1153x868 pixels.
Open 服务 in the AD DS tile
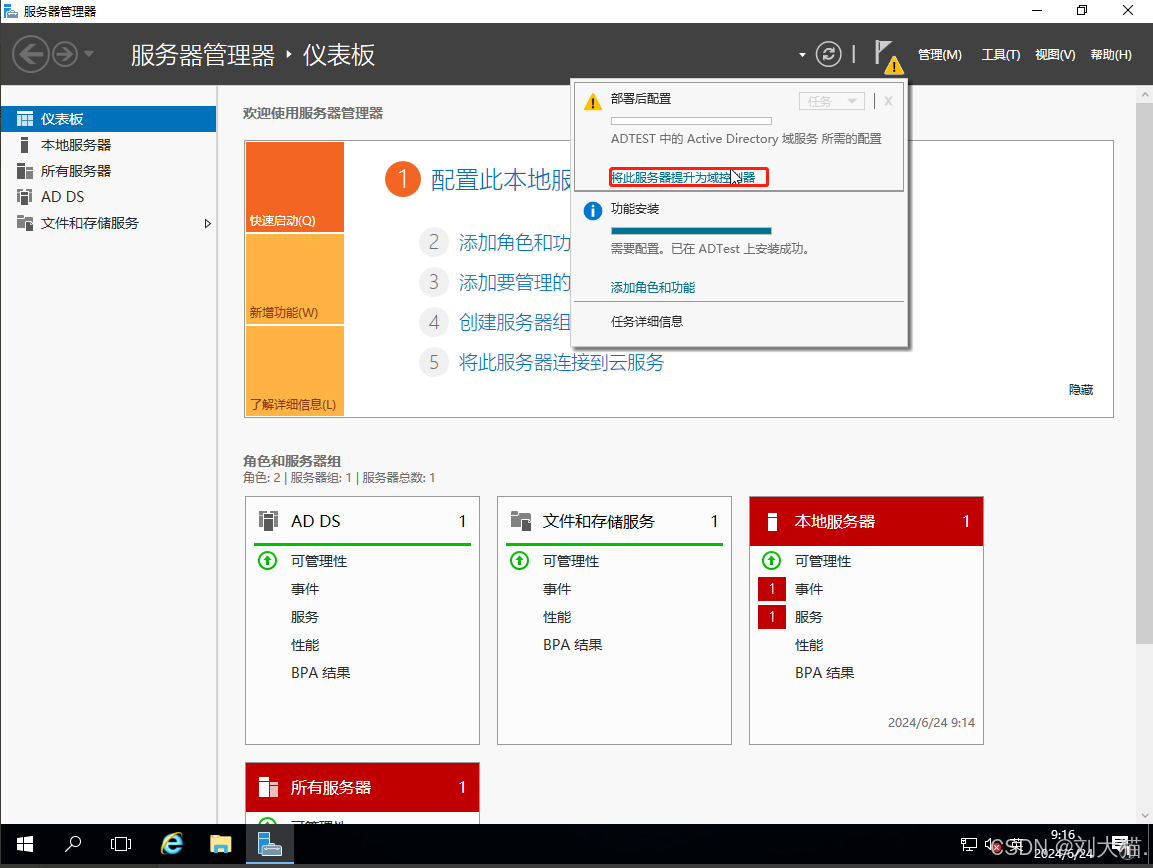click(305, 616)
